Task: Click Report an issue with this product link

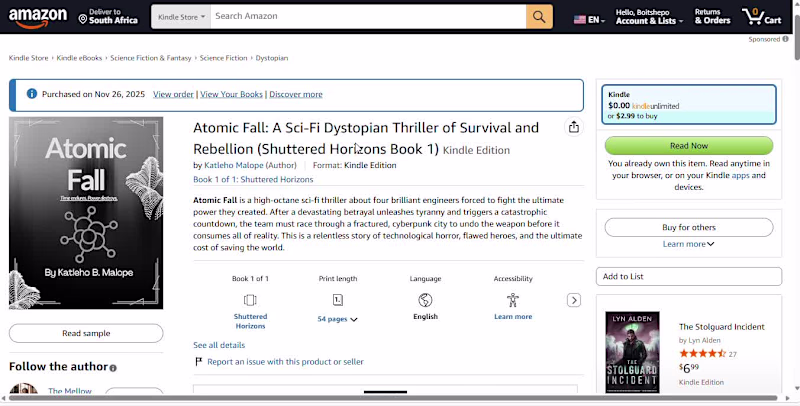Action: pyautogui.click(x=285, y=362)
